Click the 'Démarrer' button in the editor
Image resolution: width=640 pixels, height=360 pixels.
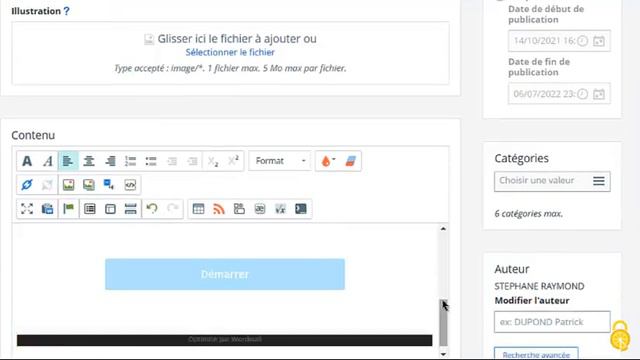click(x=225, y=274)
